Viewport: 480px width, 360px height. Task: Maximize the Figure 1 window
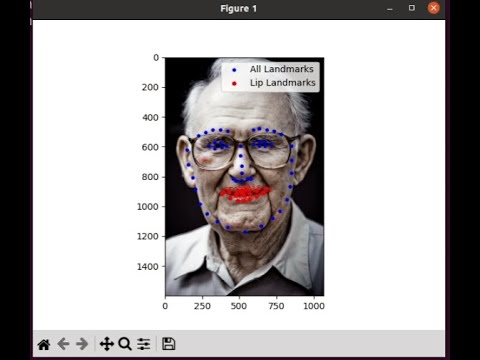[x=412, y=8]
